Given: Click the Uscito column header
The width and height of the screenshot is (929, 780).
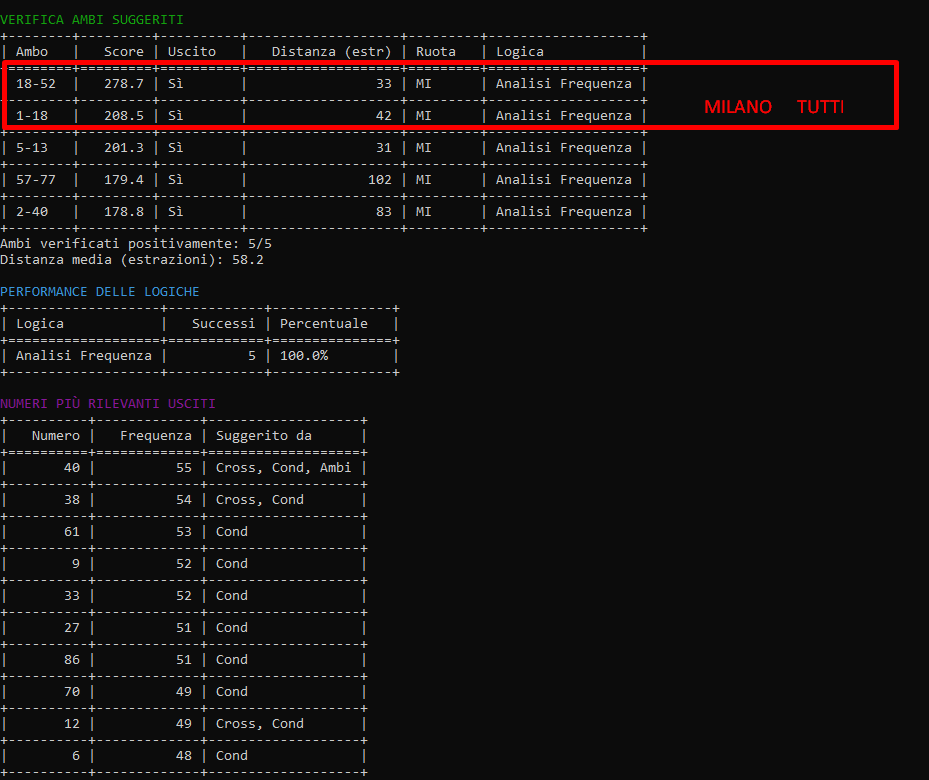Looking at the screenshot, I should 192,52.
